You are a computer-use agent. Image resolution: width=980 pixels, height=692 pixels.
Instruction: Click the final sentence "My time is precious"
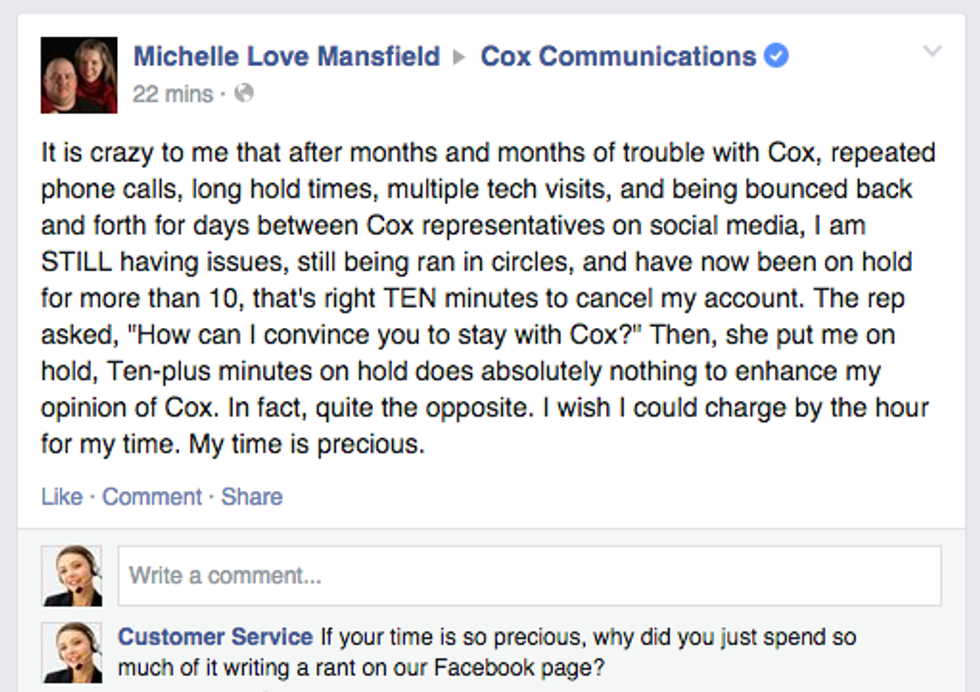coord(306,444)
